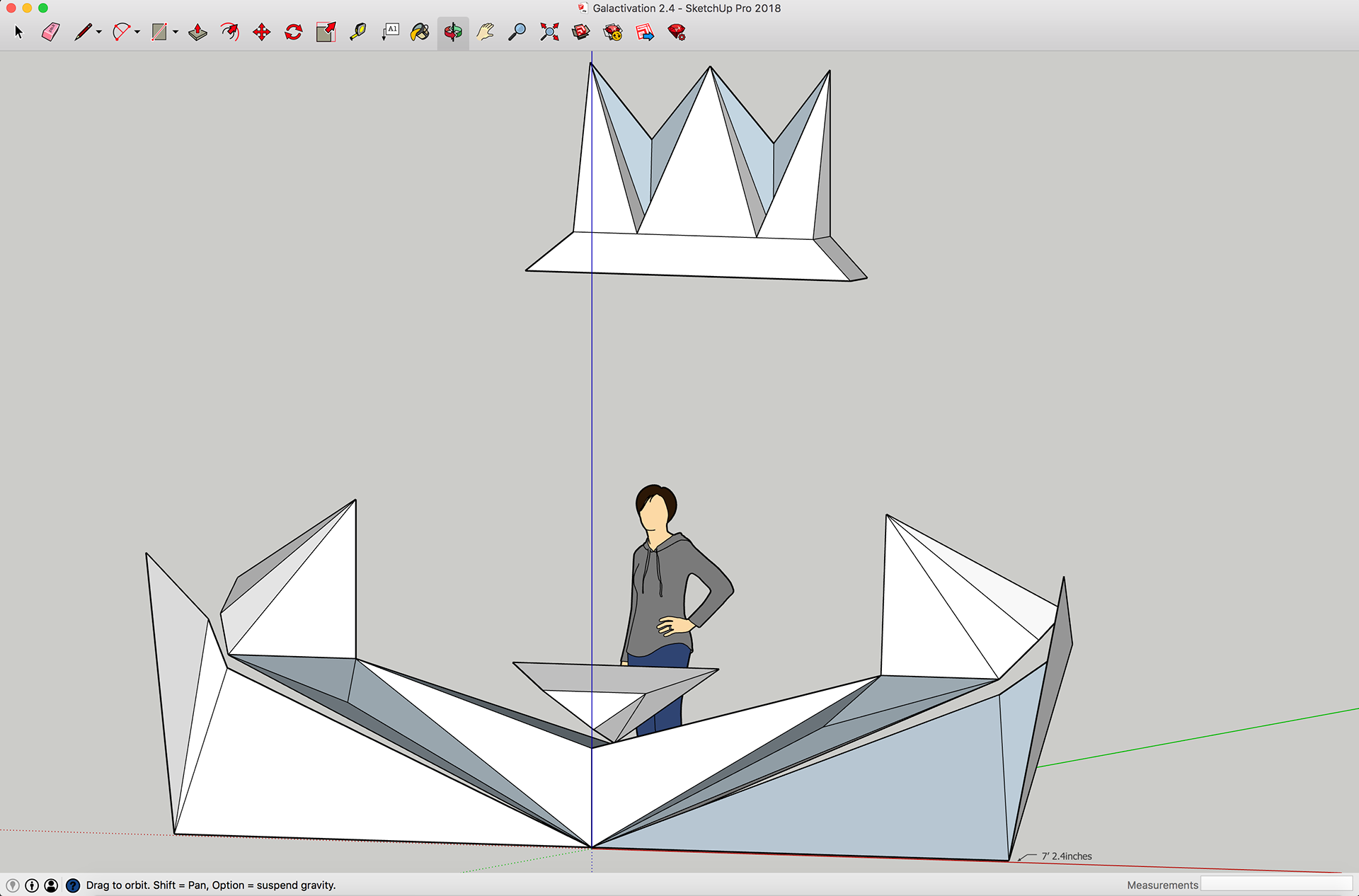Choose the pink Eraser tool
This screenshot has height=896, width=1359.
pyautogui.click(x=51, y=32)
